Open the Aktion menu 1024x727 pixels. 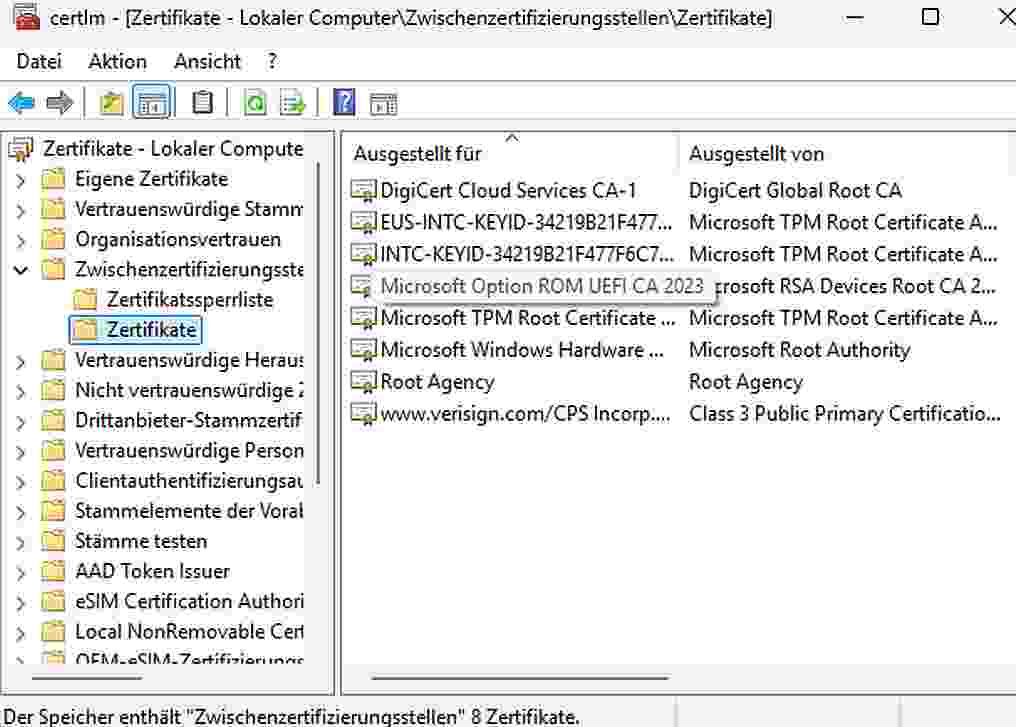pos(117,61)
